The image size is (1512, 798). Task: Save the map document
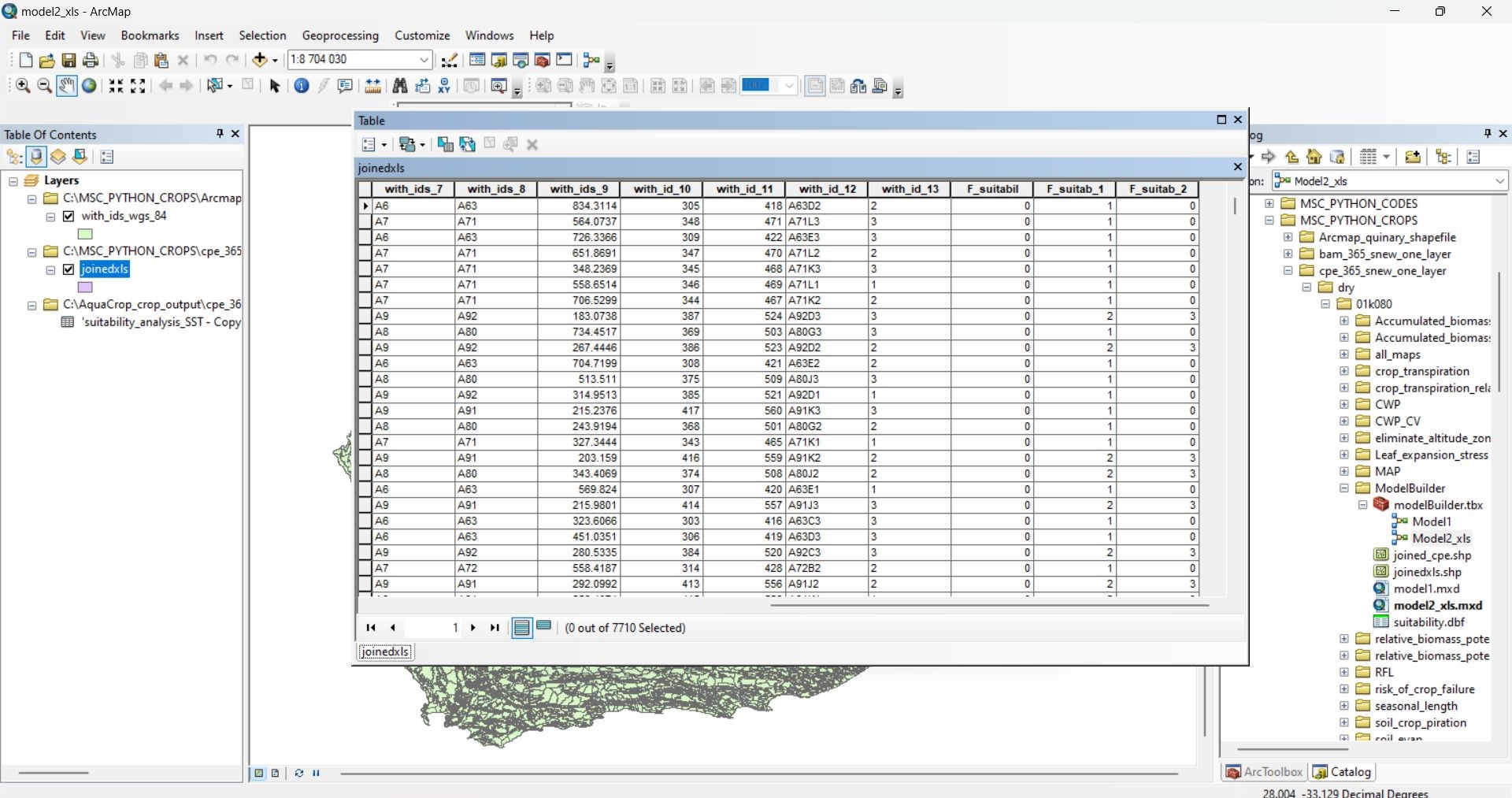[x=68, y=61]
